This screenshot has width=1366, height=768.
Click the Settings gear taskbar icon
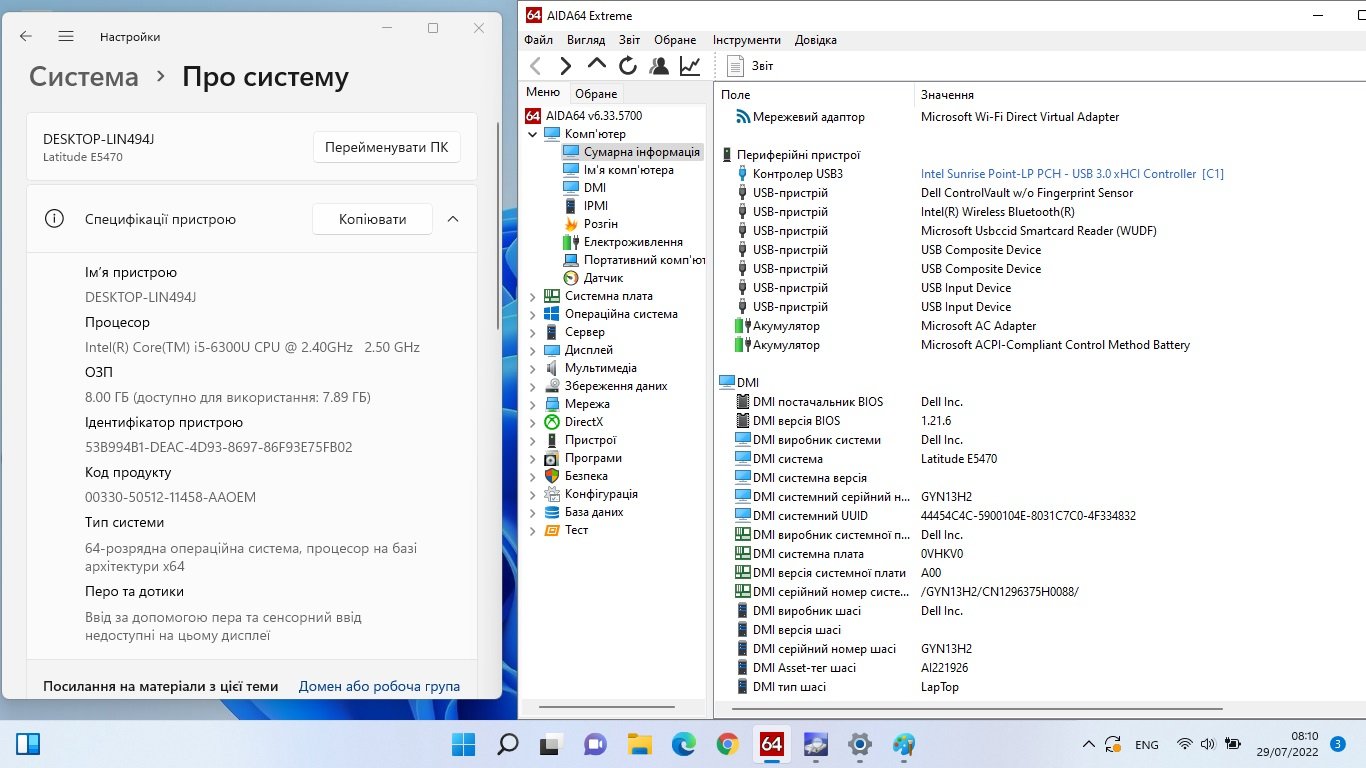point(860,744)
